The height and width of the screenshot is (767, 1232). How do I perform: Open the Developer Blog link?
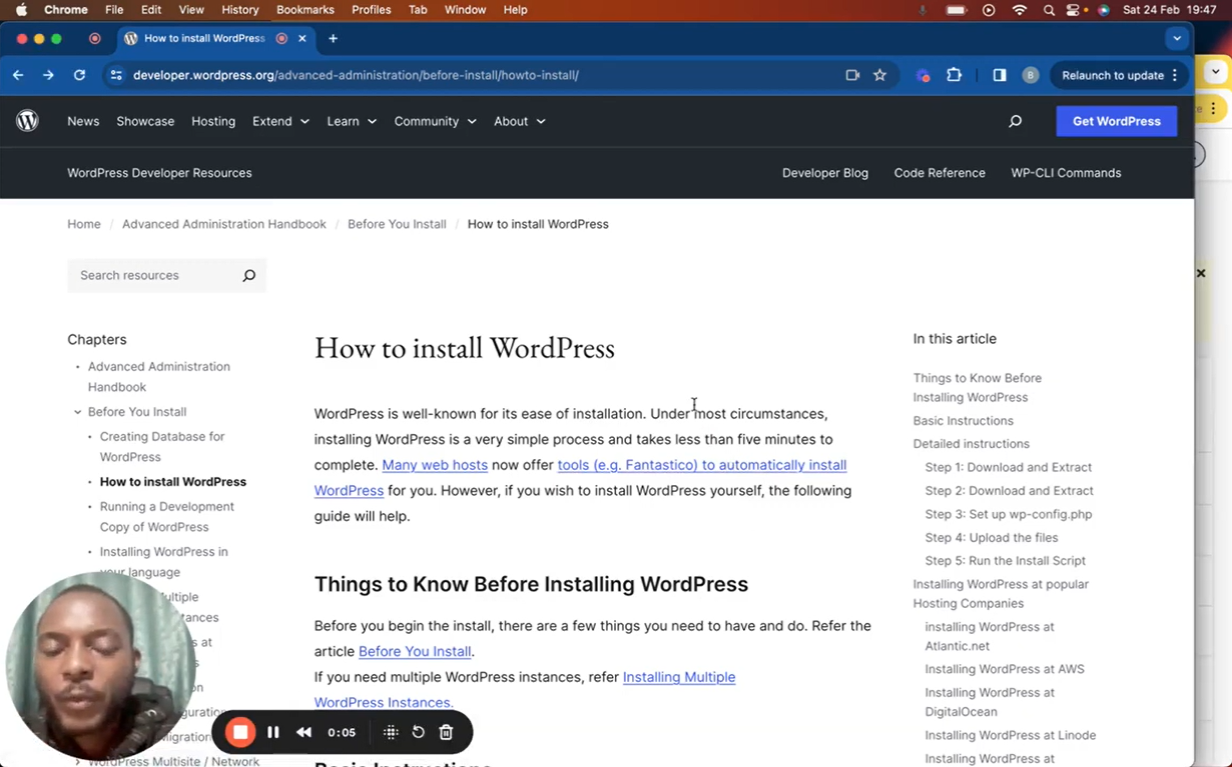pyautogui.click(x=825, y=173)
